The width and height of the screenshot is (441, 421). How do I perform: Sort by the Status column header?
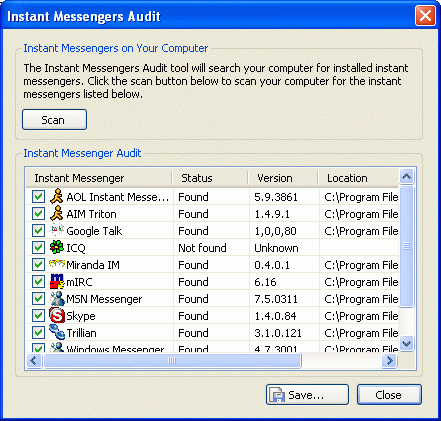tap(210, 178)
